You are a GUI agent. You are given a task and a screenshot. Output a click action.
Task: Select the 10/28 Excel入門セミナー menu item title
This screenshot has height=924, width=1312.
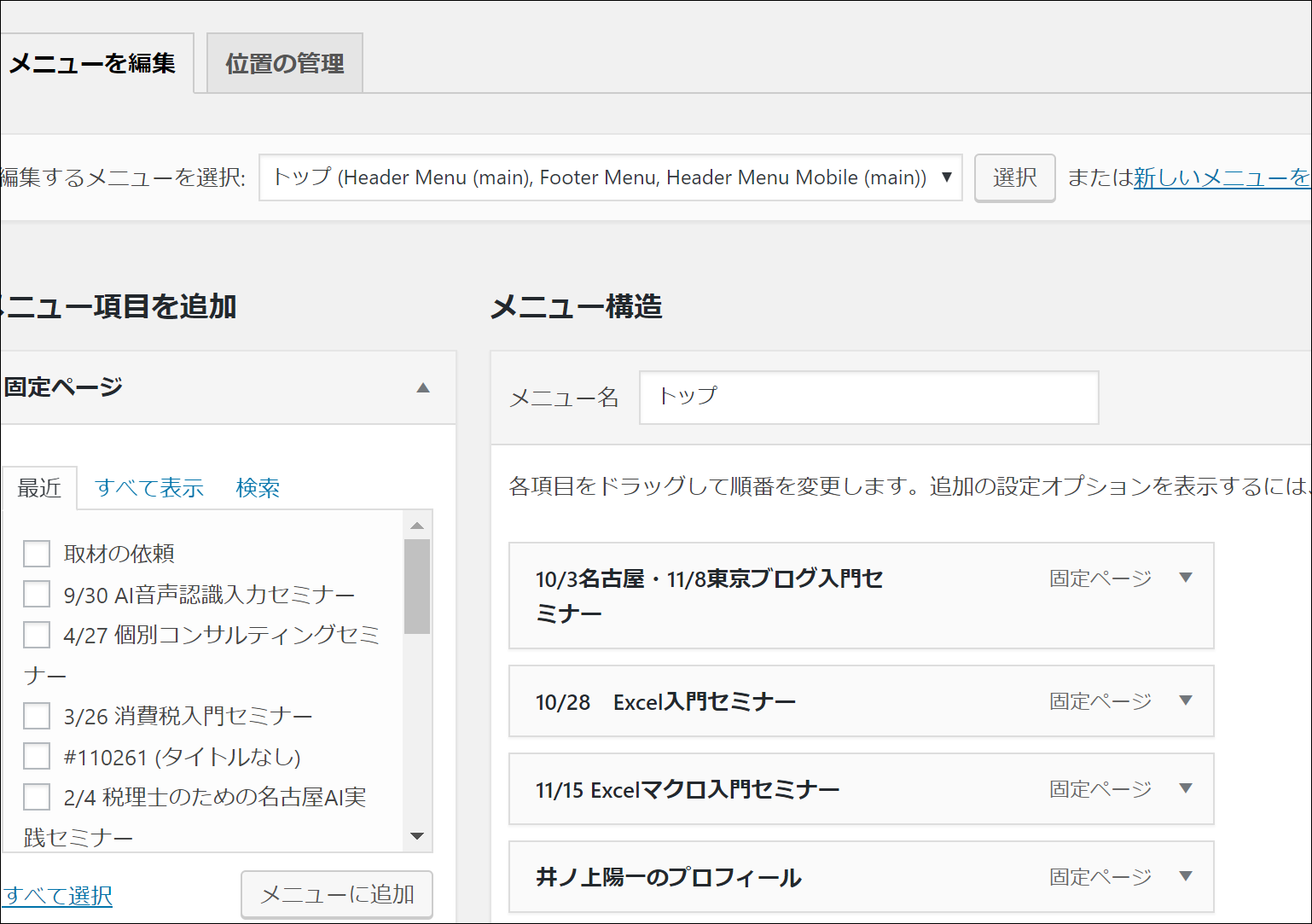click(665, 702)
